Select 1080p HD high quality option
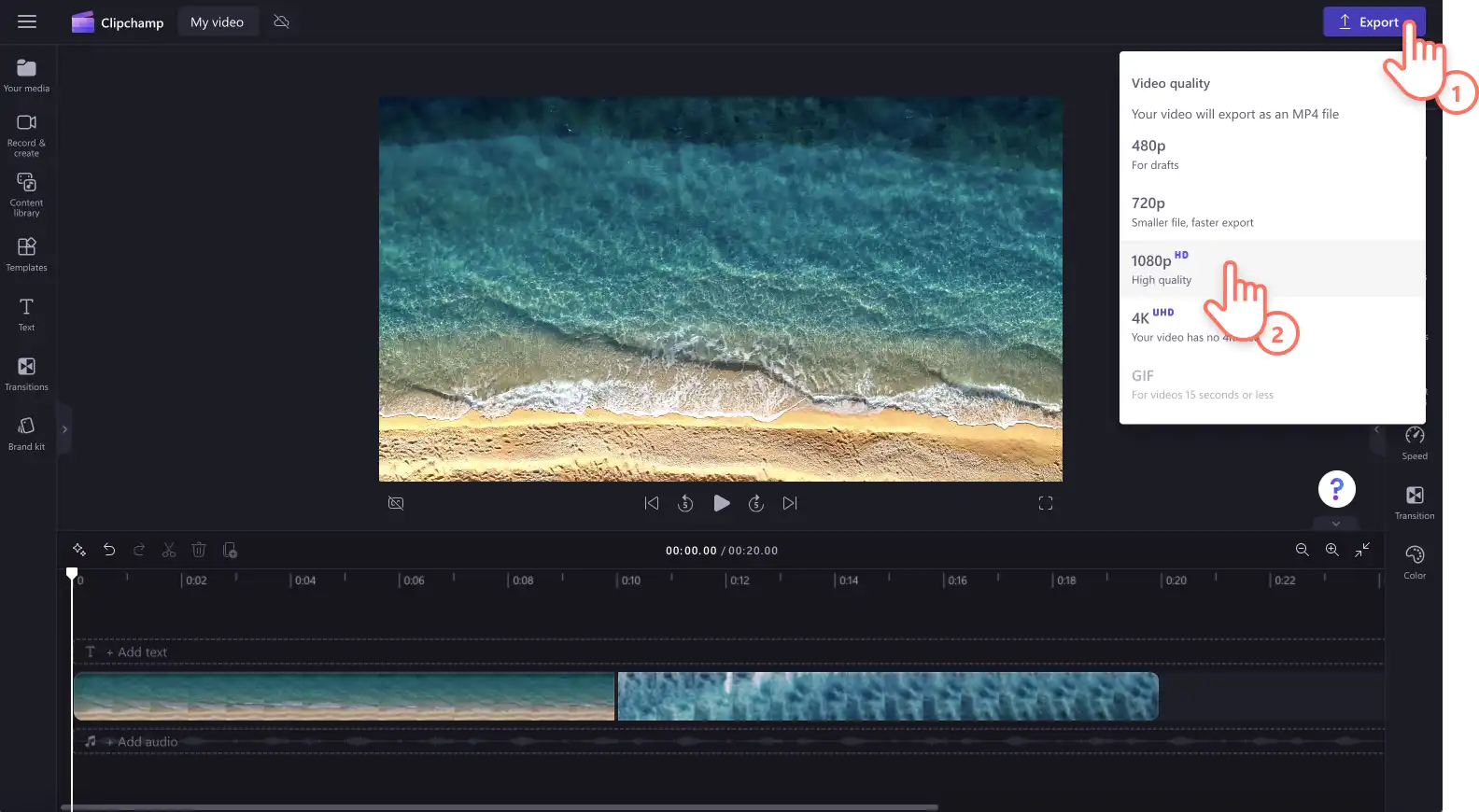The width and height of the screenshot is (1479, 812). pos(1272,269)
